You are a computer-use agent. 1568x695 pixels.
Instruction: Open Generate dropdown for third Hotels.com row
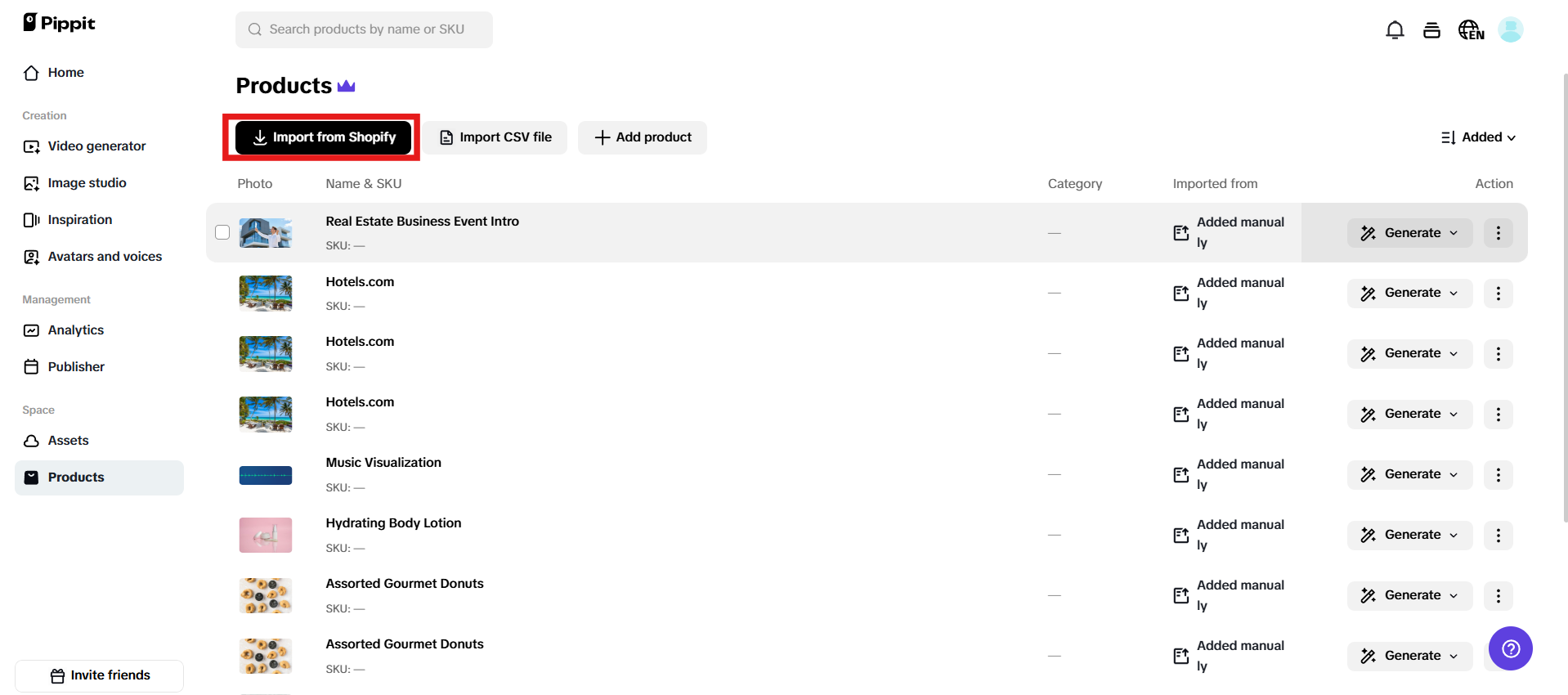coord(1409,415)
